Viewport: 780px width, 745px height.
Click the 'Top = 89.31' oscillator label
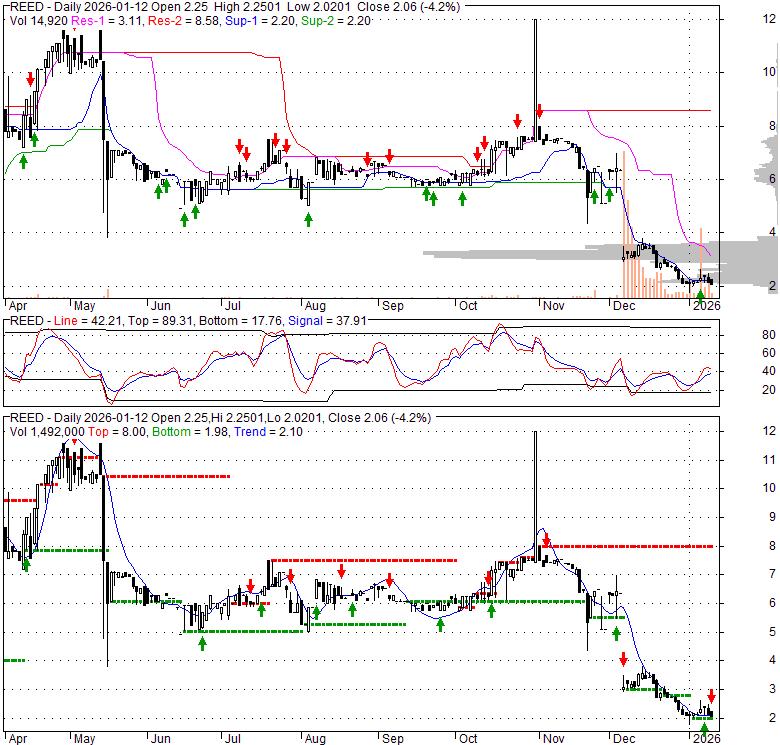pos(160,321)
